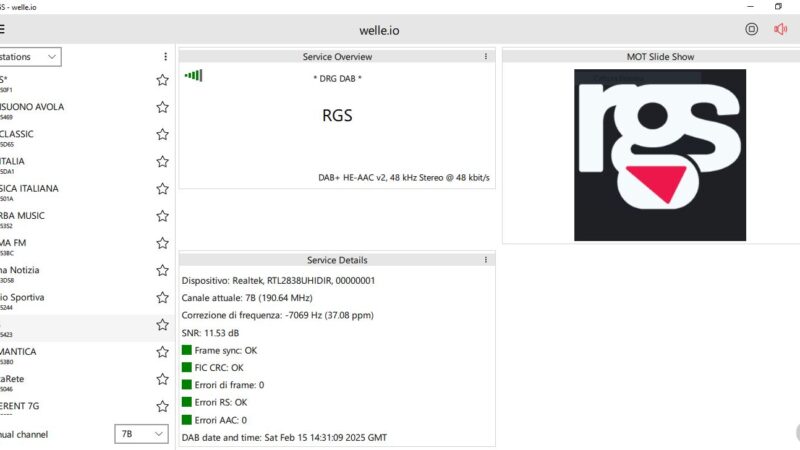The width and height of the screenshot is (800, 450).
Task: Click the Correzione di frequenza line
Action: click(x=278, y=315)
